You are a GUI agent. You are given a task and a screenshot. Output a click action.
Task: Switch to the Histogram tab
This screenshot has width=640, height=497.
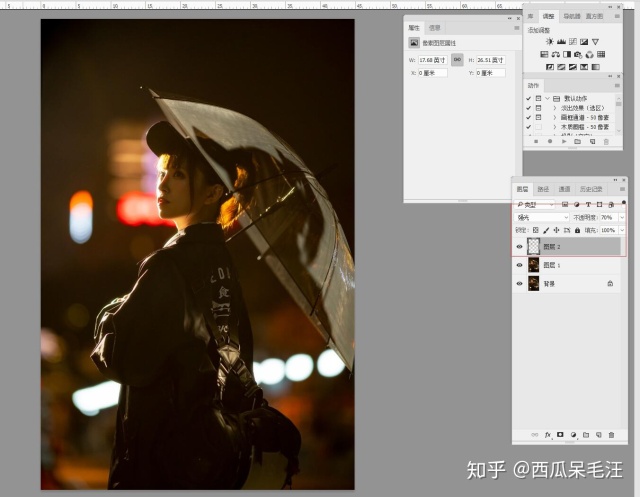pyautogui.click(x=594, y=16)
